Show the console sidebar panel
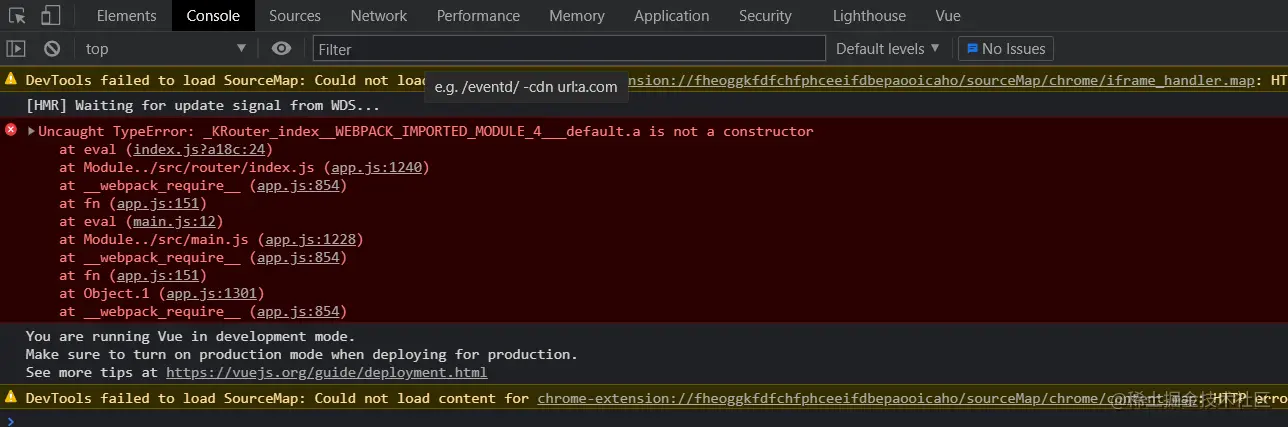The height and width of the screenshot is (427, 1288). pyautogui.click(x=16, y=49)
